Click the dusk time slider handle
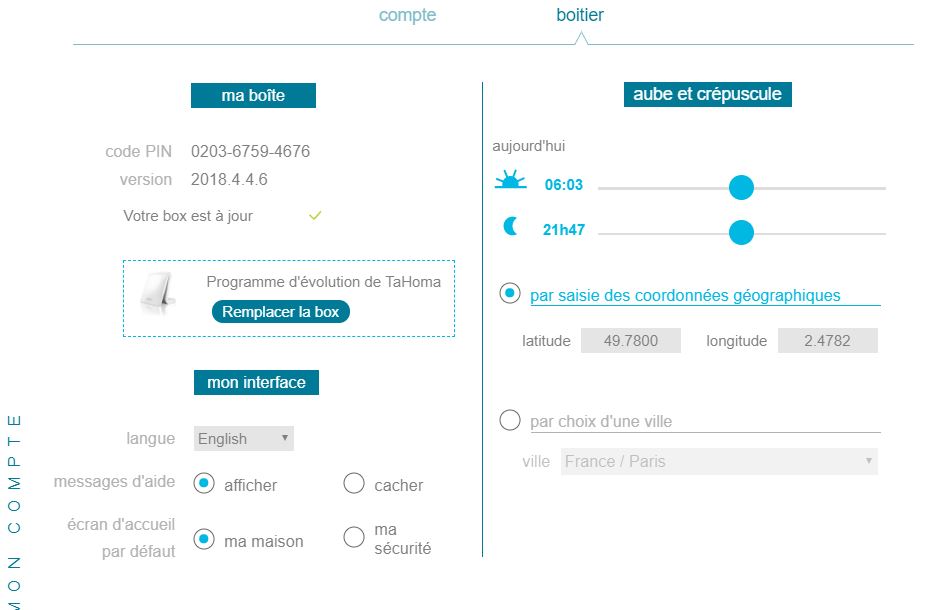This screenshot has height=610, width=925. [x=741, y=232]
